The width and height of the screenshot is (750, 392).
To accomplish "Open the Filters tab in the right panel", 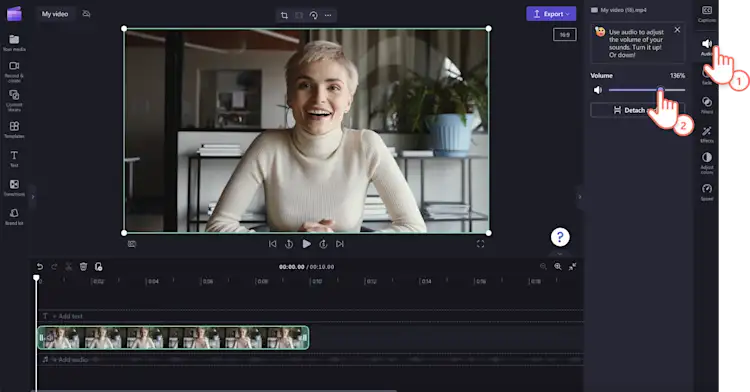I will click(707, 105).
